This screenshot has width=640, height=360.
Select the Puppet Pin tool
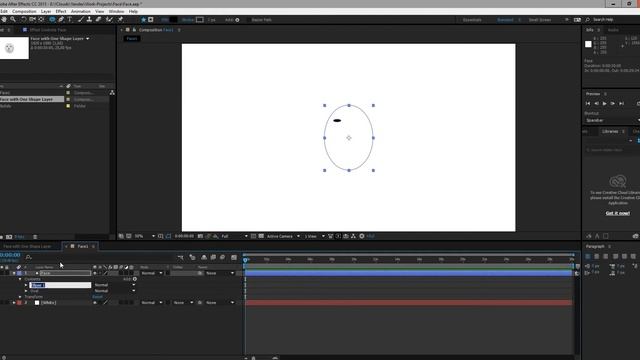point(120,19)
